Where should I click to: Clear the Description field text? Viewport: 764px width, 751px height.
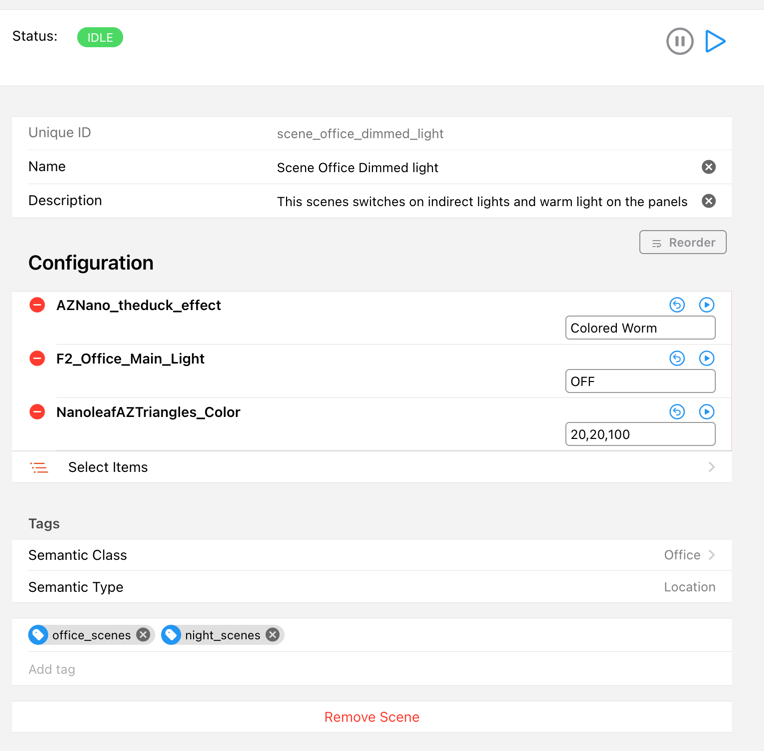(708, 201)
